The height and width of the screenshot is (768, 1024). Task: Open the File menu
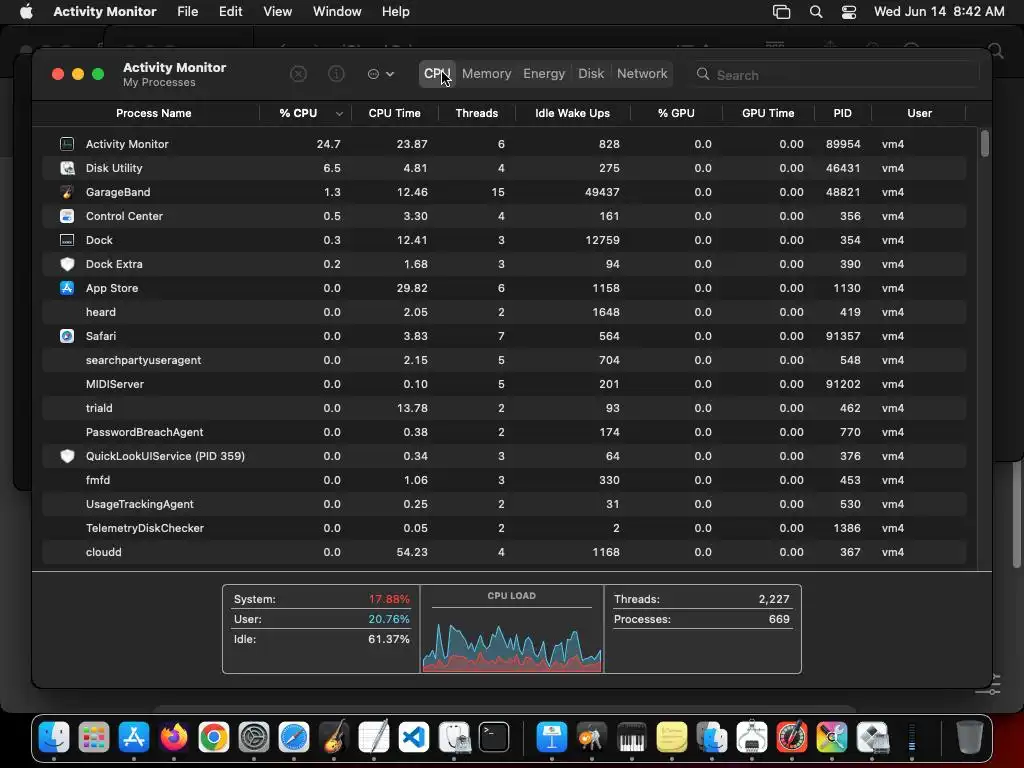pos(187,12)
